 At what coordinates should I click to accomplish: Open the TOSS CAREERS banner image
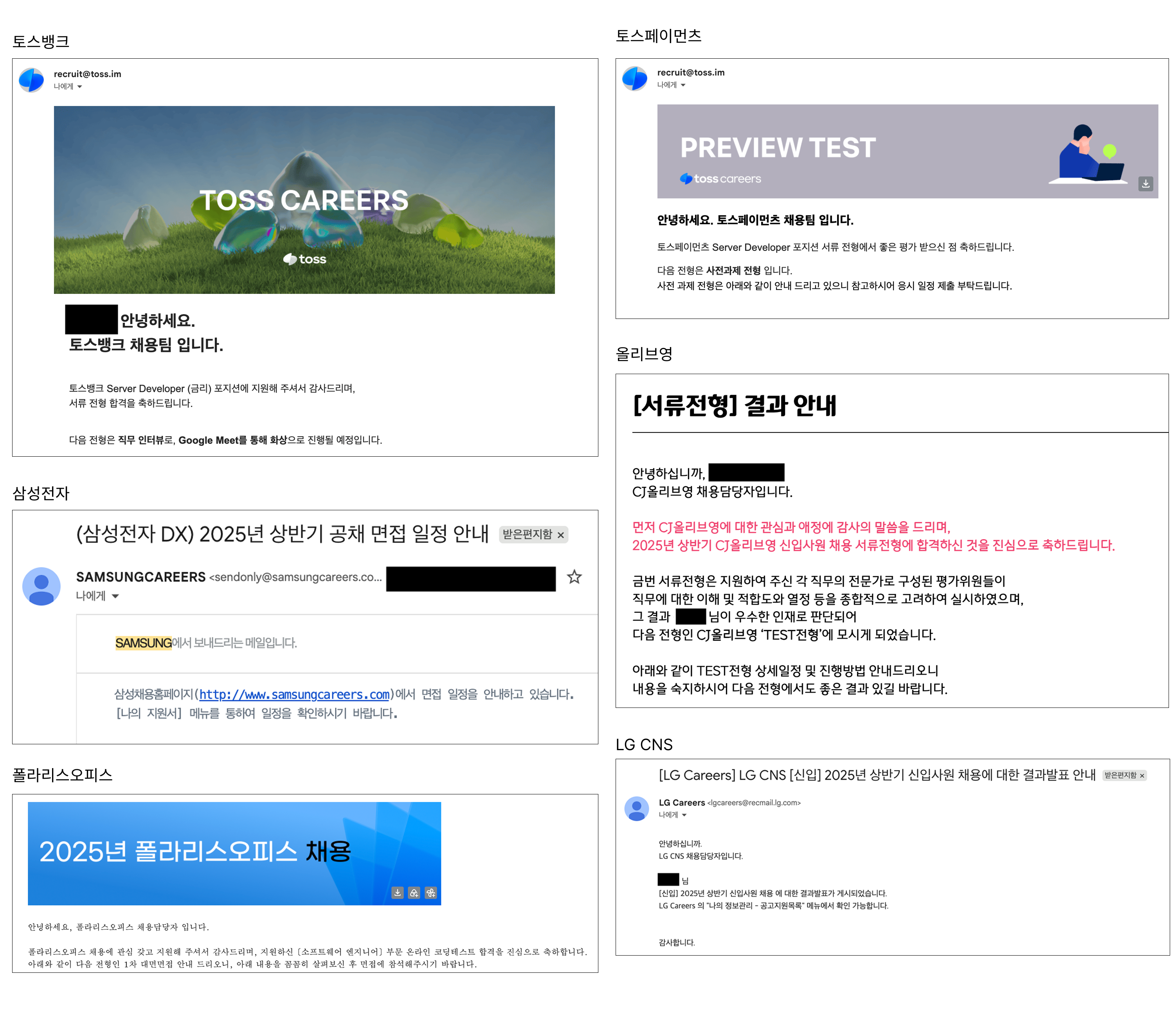(304, 200)
